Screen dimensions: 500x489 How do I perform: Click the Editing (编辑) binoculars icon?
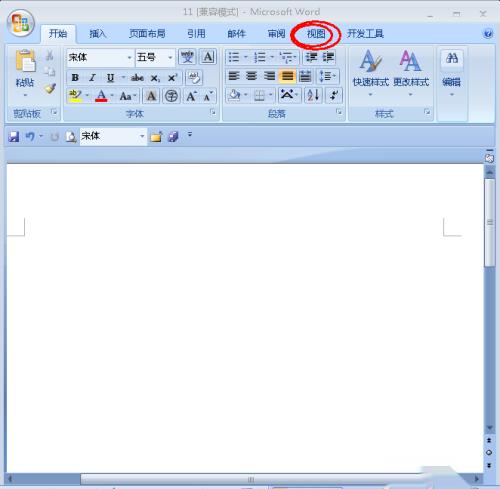click(452, 59)
